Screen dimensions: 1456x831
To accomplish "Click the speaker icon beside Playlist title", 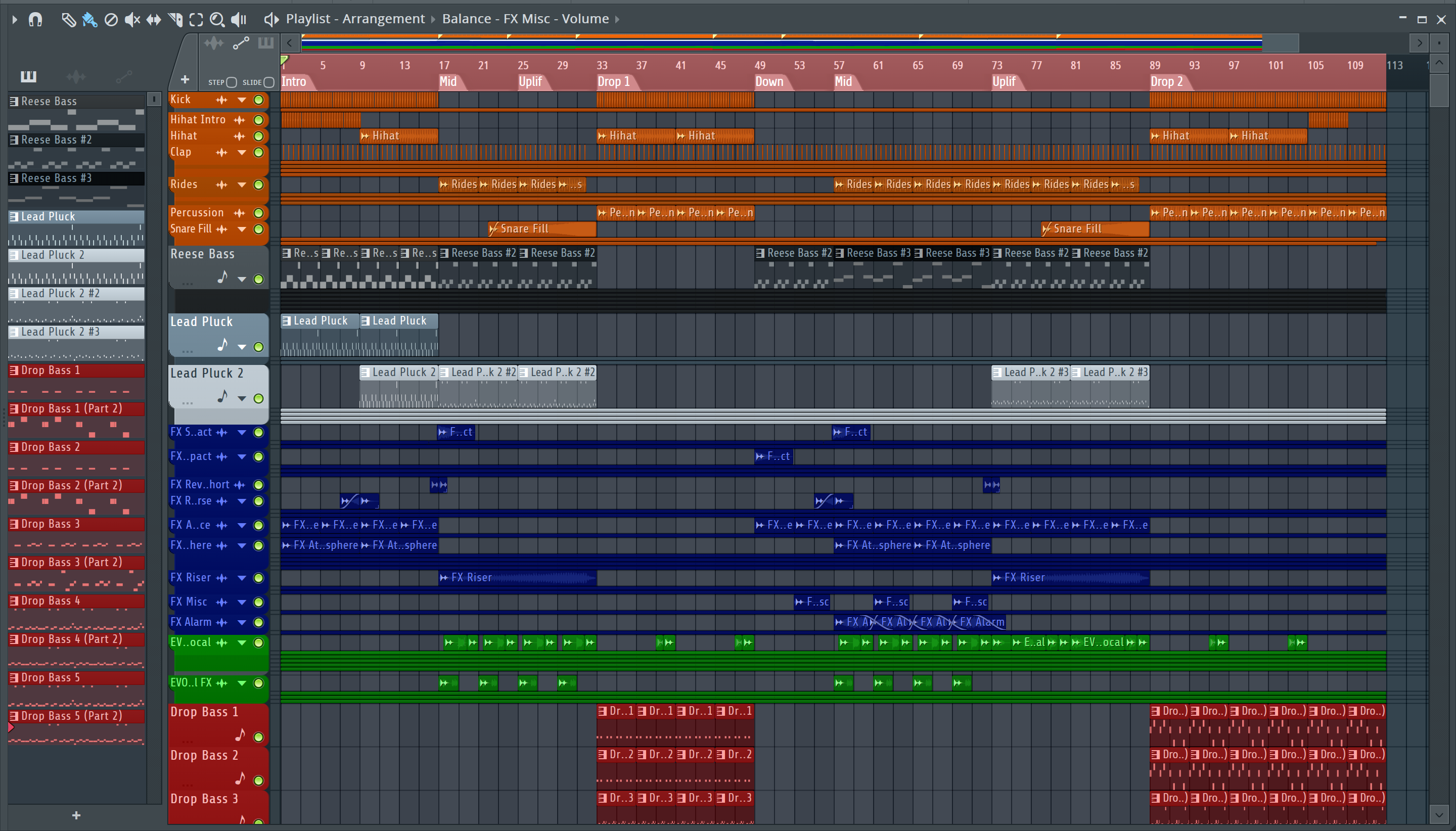I will [271, 19].
